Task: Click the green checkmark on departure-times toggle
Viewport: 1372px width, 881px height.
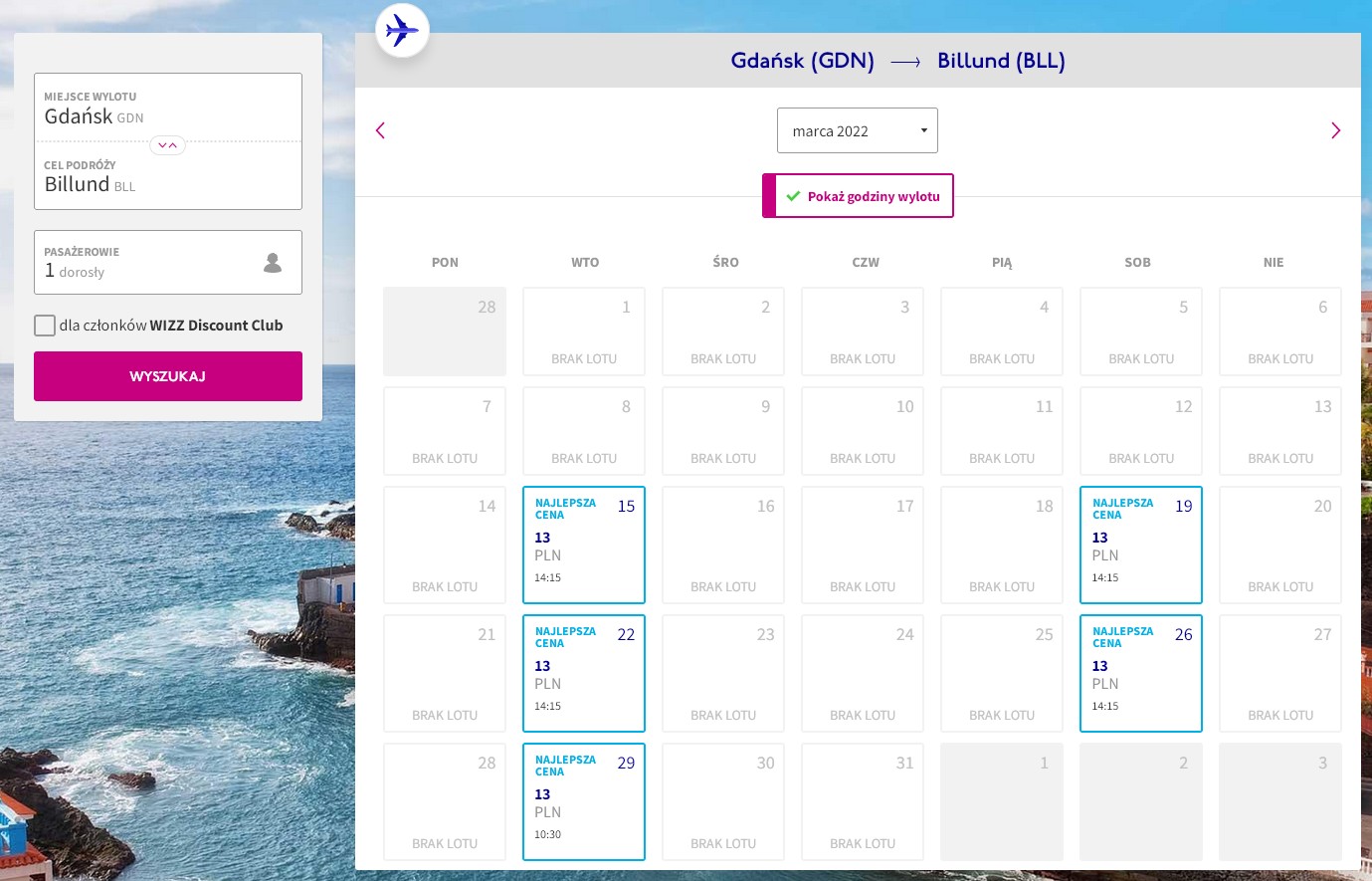Action: [793, 196]
